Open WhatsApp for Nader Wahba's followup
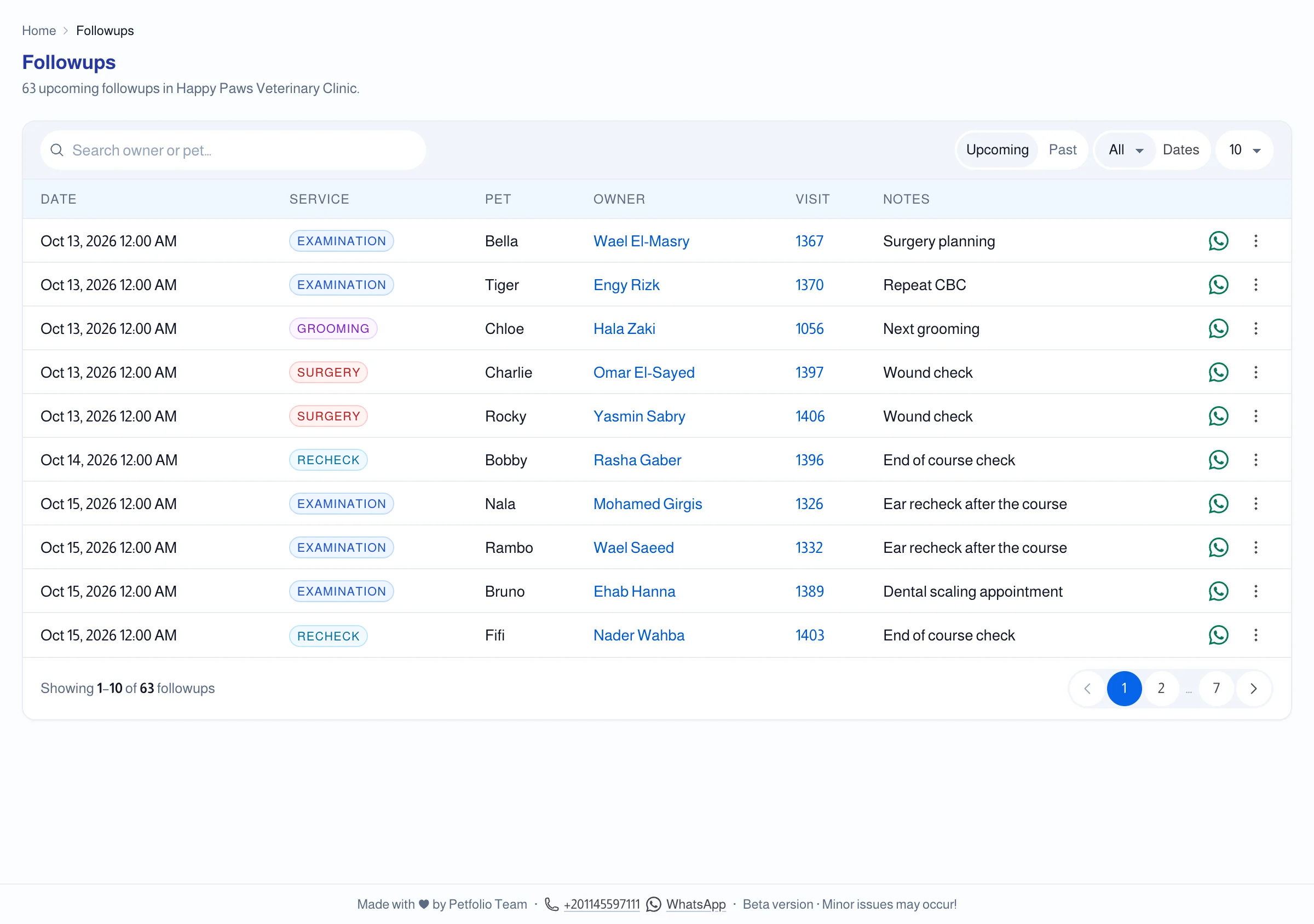The image size is (1314, 924). point(1218,635)
